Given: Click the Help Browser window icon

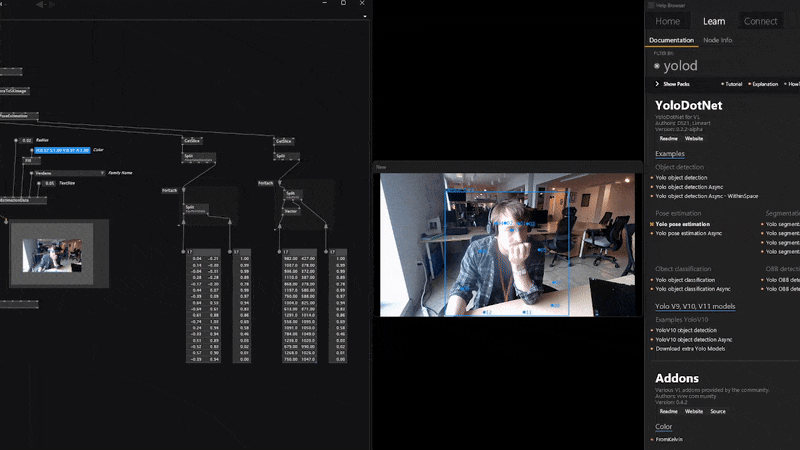Looking at the screenshot, I should pyautogui.click(x=651, y=5).
